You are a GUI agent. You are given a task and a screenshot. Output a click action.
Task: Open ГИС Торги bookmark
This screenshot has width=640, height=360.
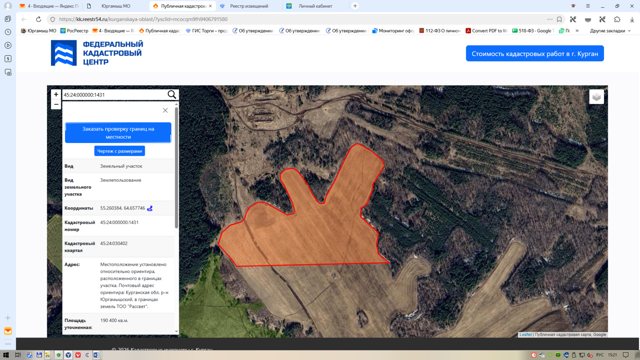pos(206,31)
